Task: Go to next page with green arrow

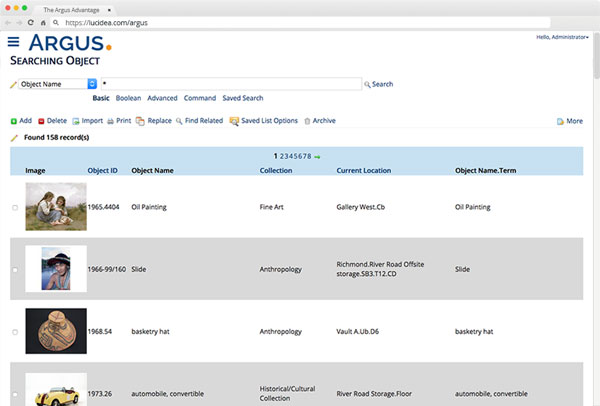Action: pyautogui.click(x=318, y=157)
